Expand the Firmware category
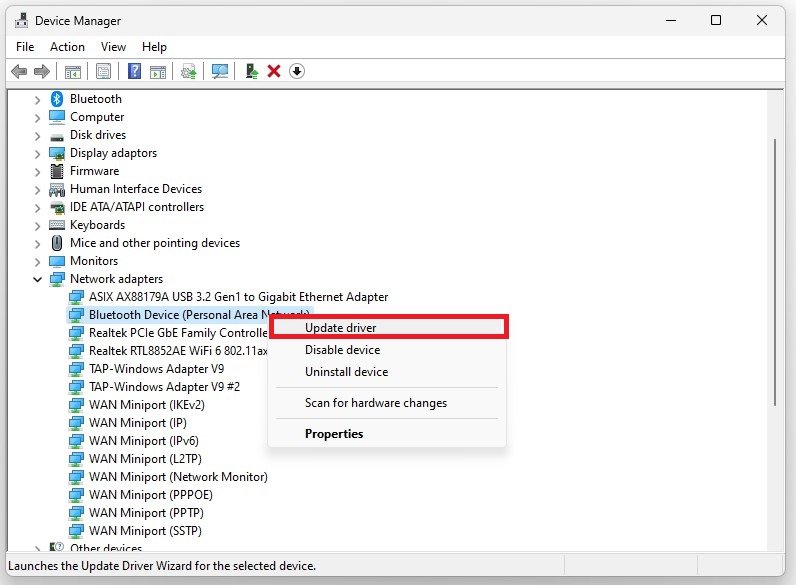The image size is (796, 585). coord(37,172)
